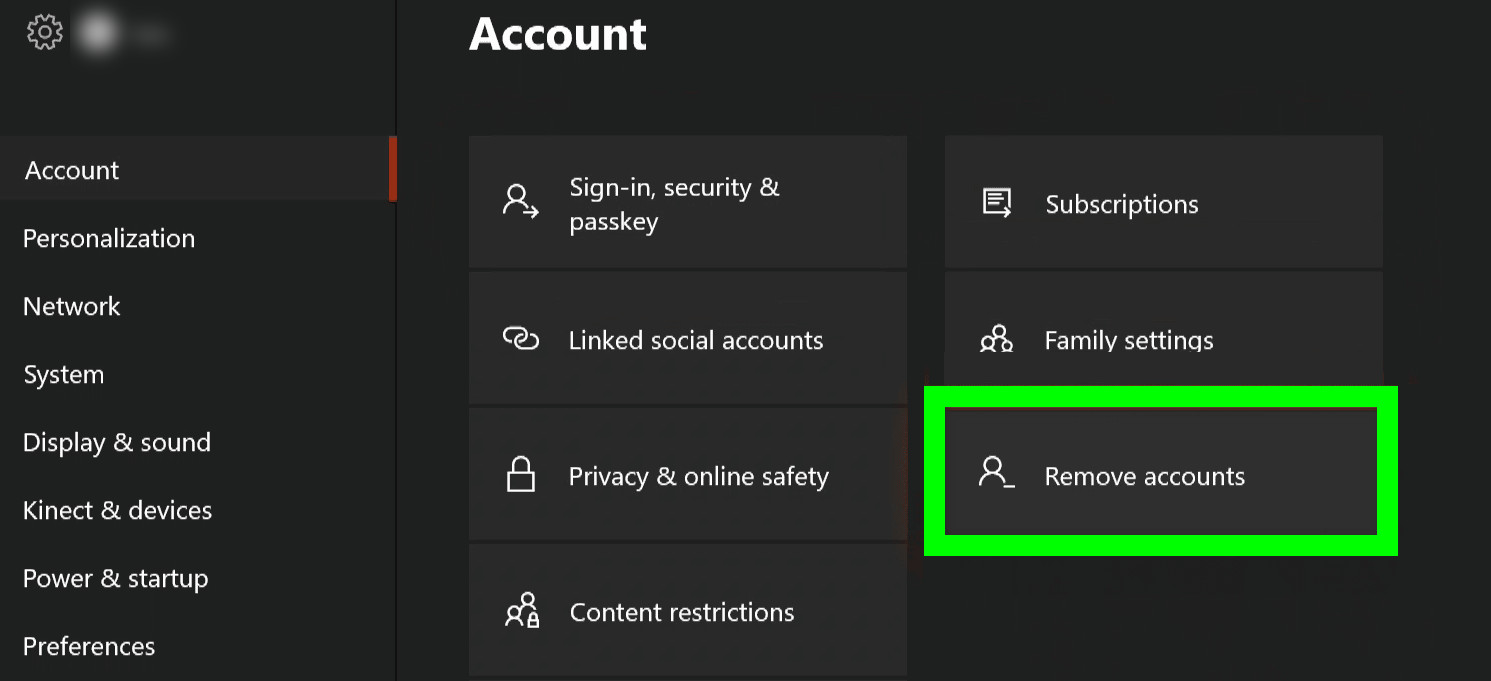
Task: Click the privacy padlock icon
Action: pos(520,475)
